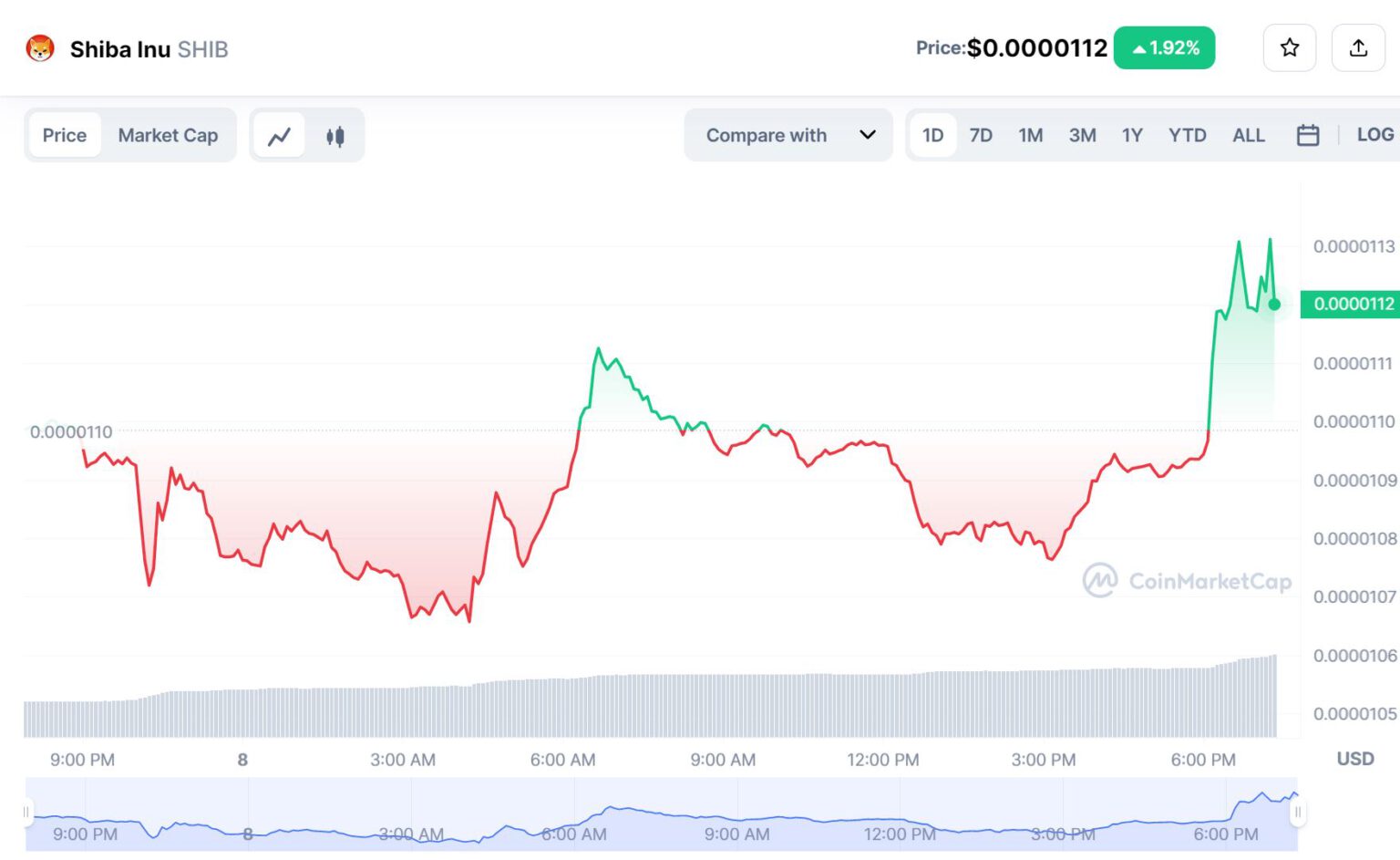Click the share/export icon button

1358,48
